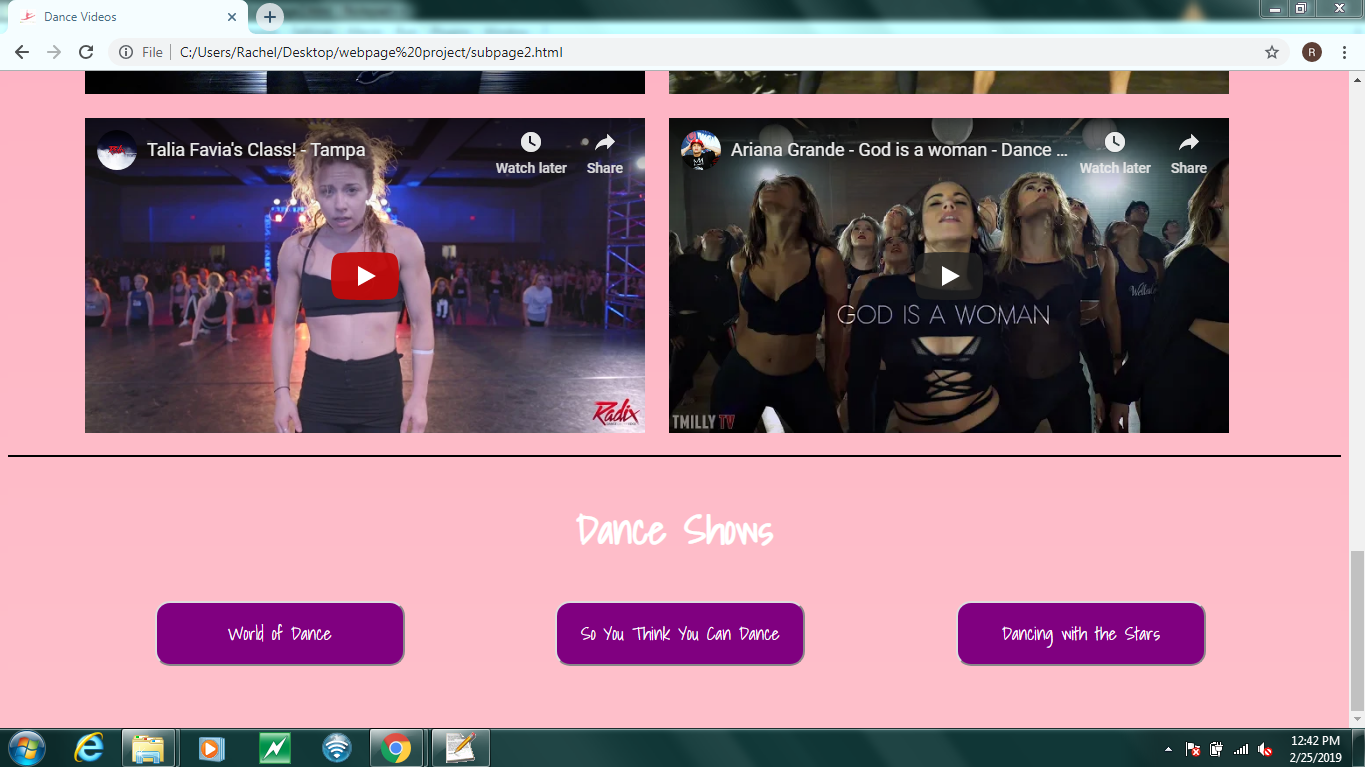Show hidden system tray icons

[1169, 749]
